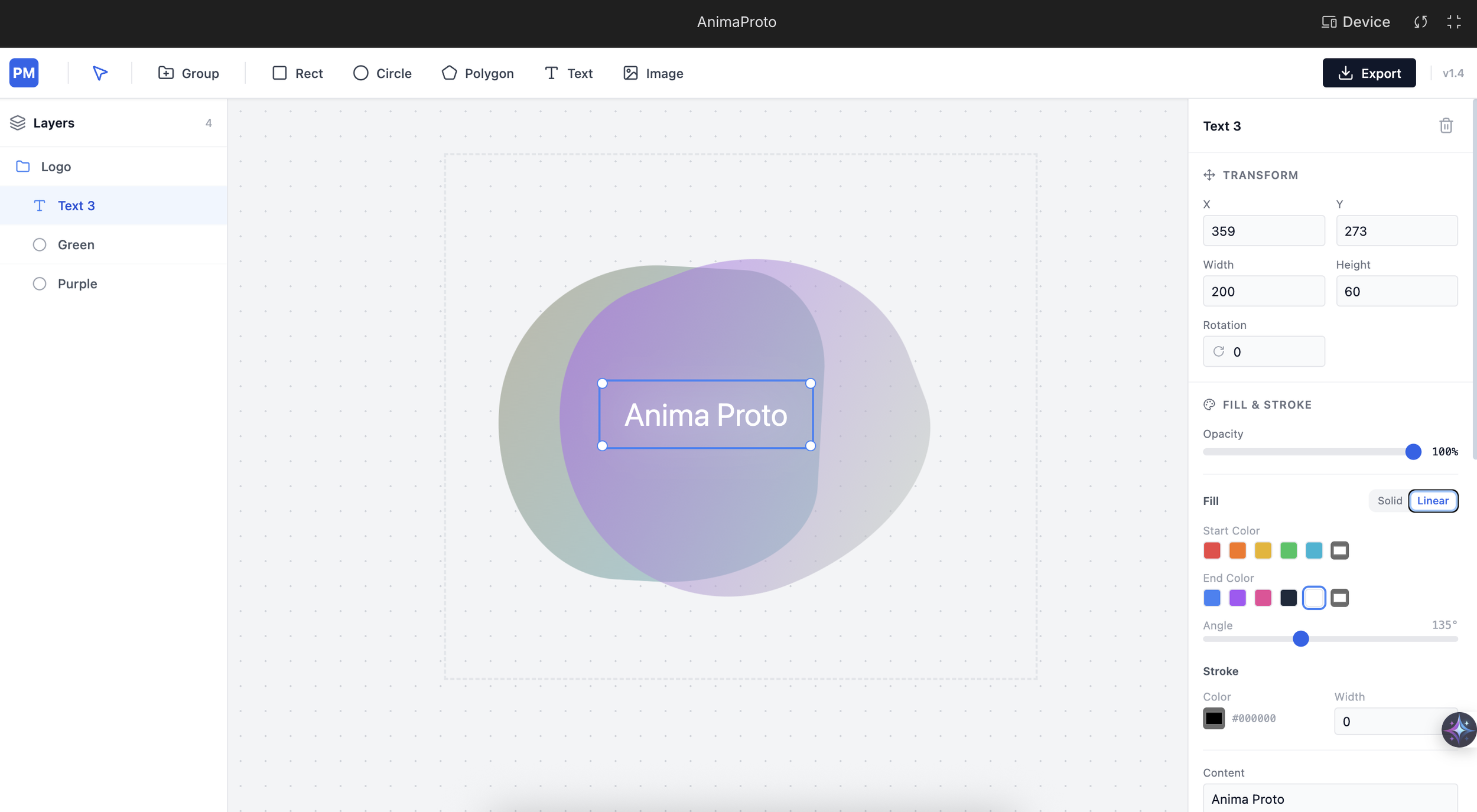The image size is (1477, 812).
Task: Select the Green layer
Action: click(x=76, y=244)
